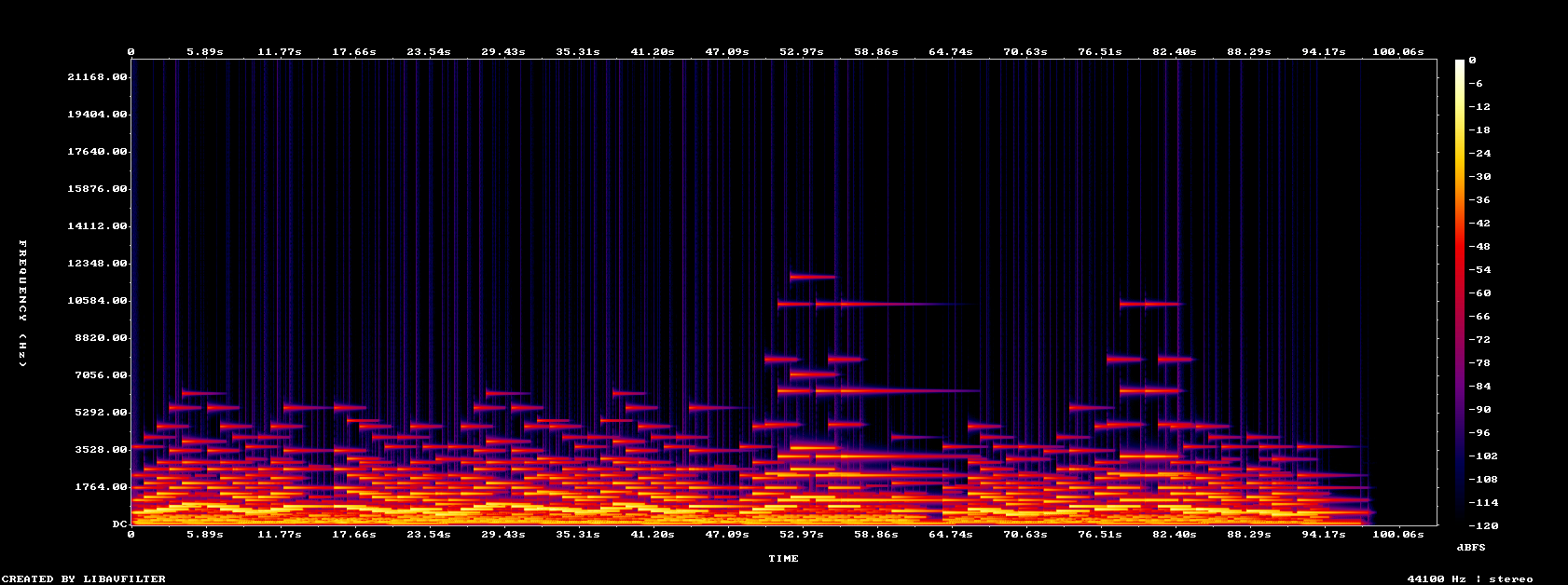Click 5.89s on the top time axis

pos(205,52)
